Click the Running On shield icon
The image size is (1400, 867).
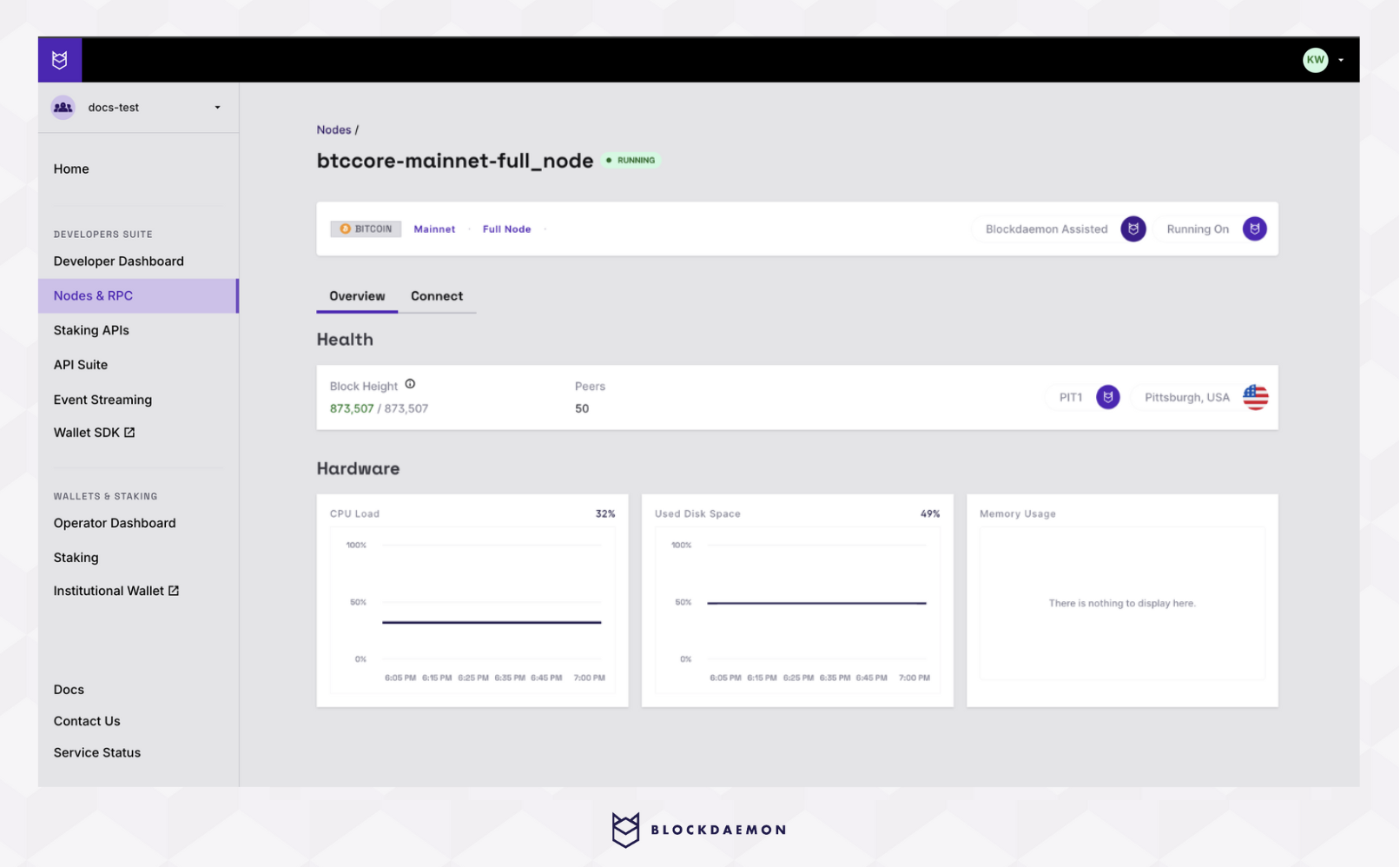click(x=1254, y=229)
